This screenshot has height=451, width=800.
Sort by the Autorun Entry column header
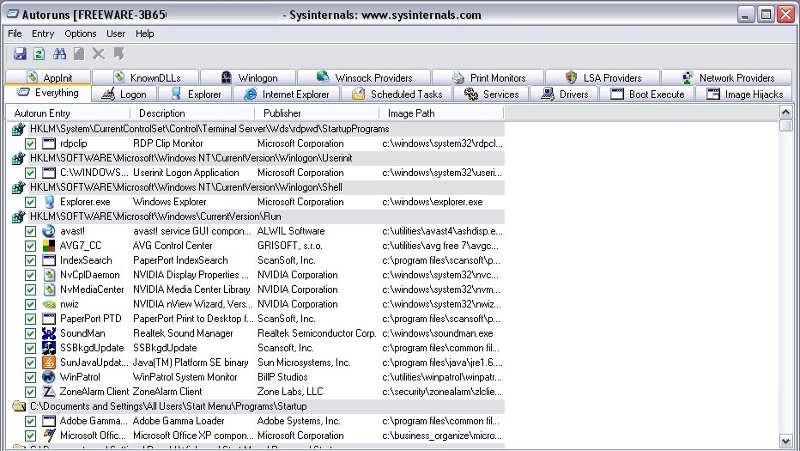[68, 113]
